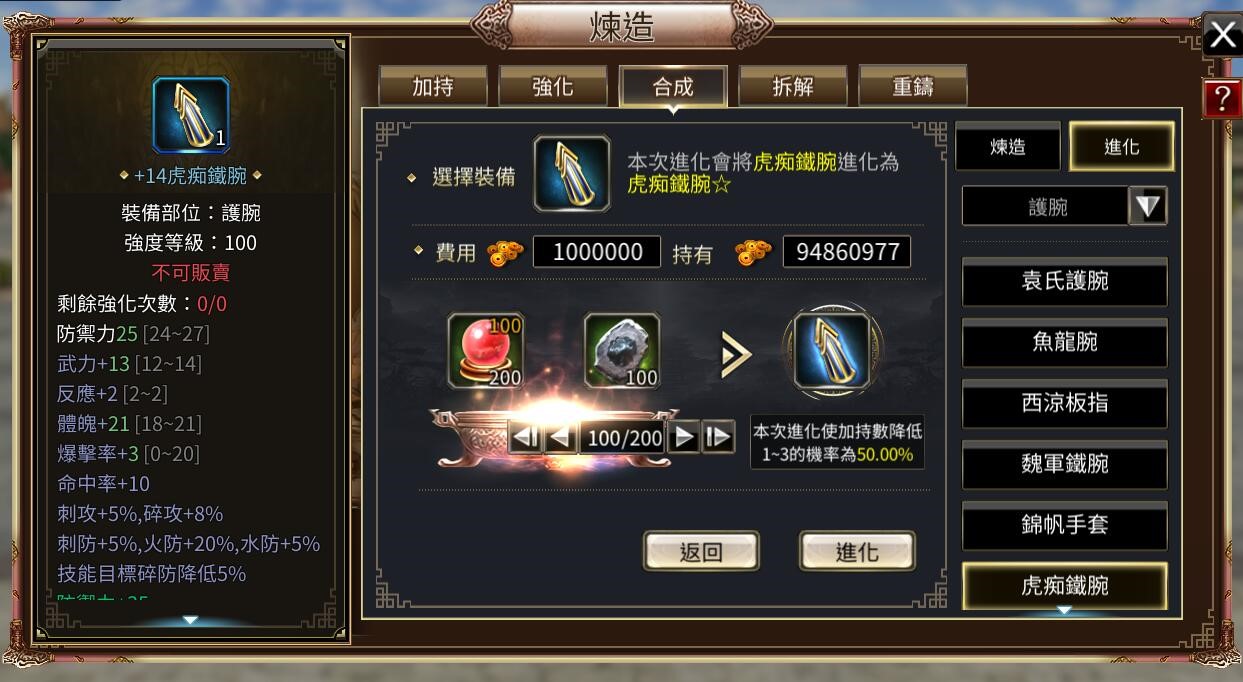
Task: Expand more equipment list below 虎痴鐵腕
Action: tap(1064, 610)
